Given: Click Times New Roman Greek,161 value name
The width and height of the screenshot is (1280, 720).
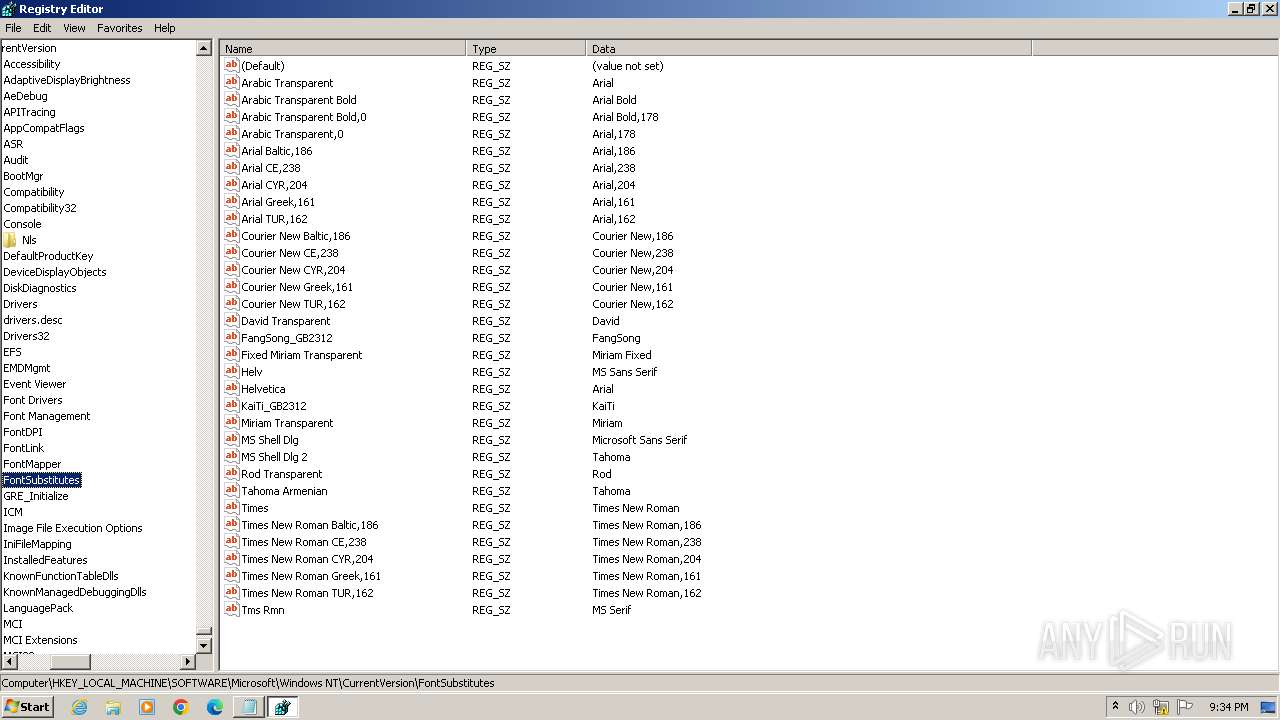Looking at the screenshot, I should (311, 576).
